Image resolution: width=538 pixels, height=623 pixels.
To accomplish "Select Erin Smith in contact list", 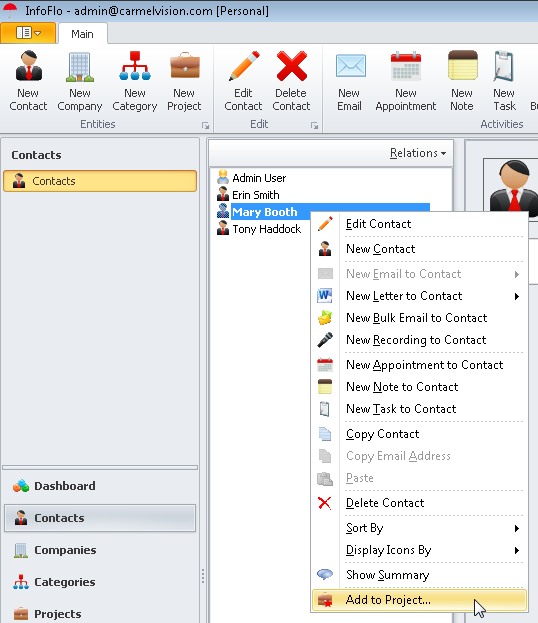I will pos(255,195).
